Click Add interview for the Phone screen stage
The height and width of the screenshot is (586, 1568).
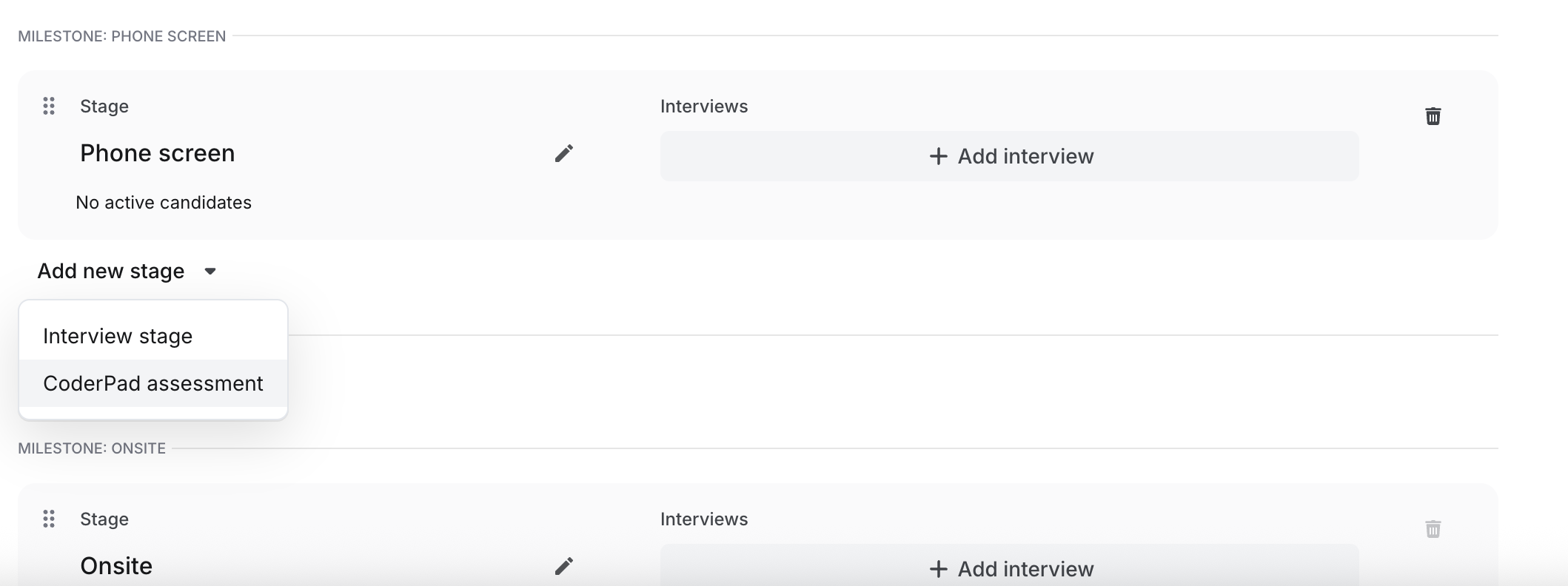[x=1010, y=156]
